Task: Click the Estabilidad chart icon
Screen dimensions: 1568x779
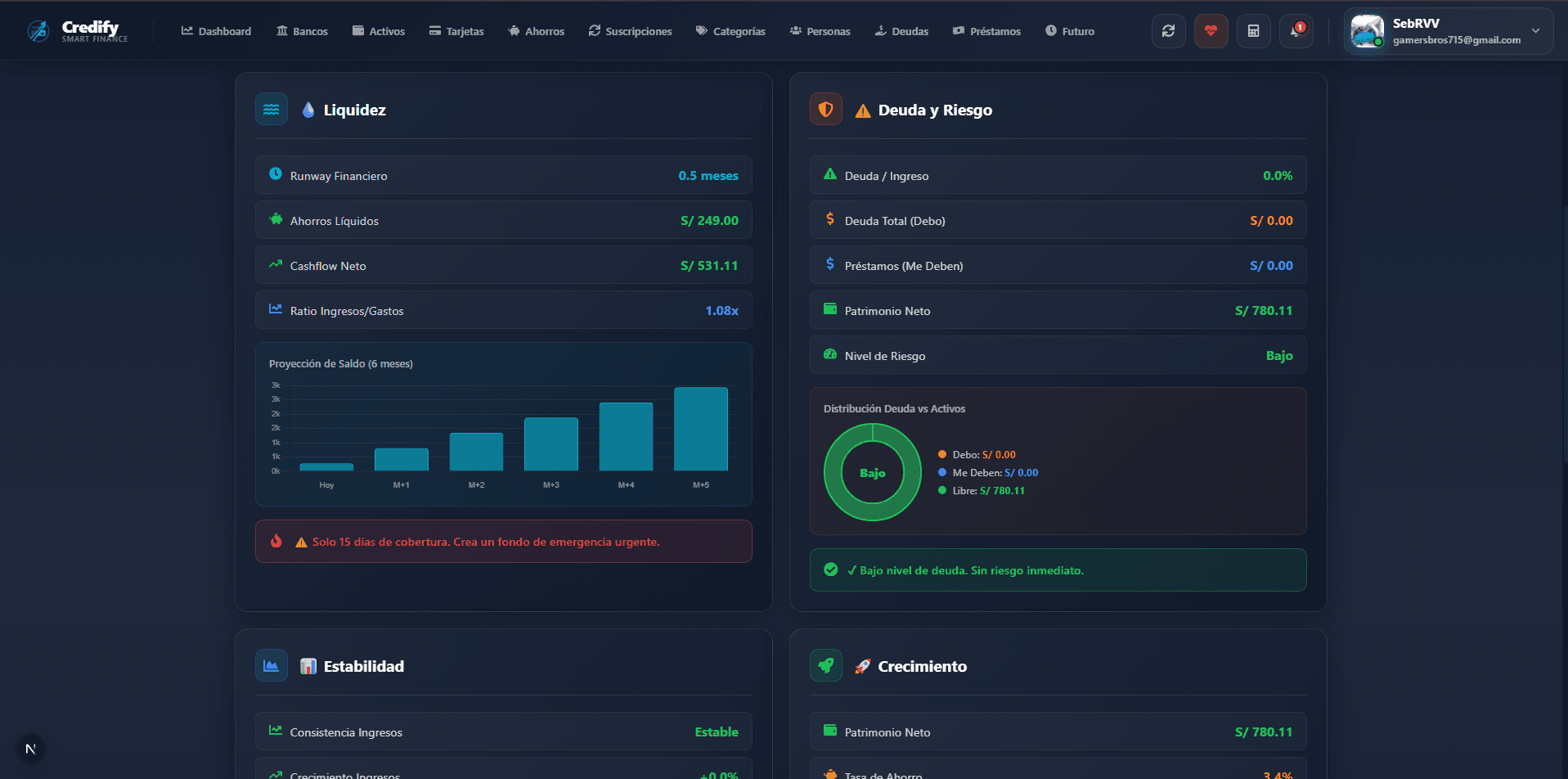Action: pyautogui.click(x=271, y=665)
